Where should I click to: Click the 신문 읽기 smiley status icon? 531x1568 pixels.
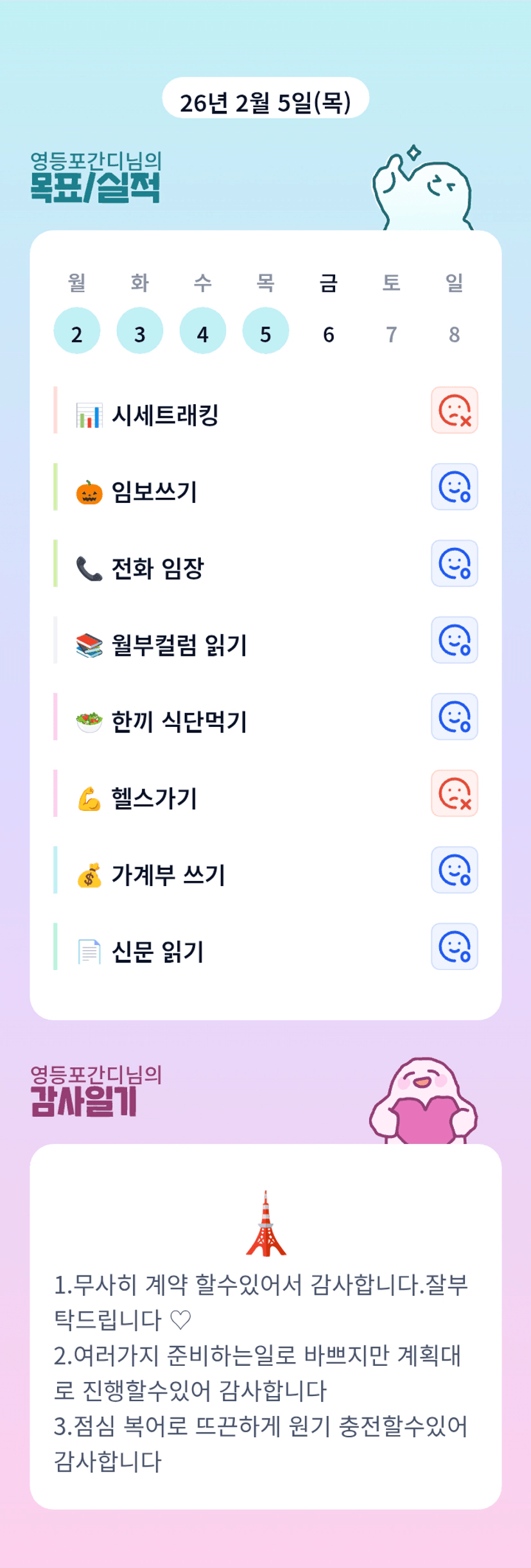click(x=454, y=946)
